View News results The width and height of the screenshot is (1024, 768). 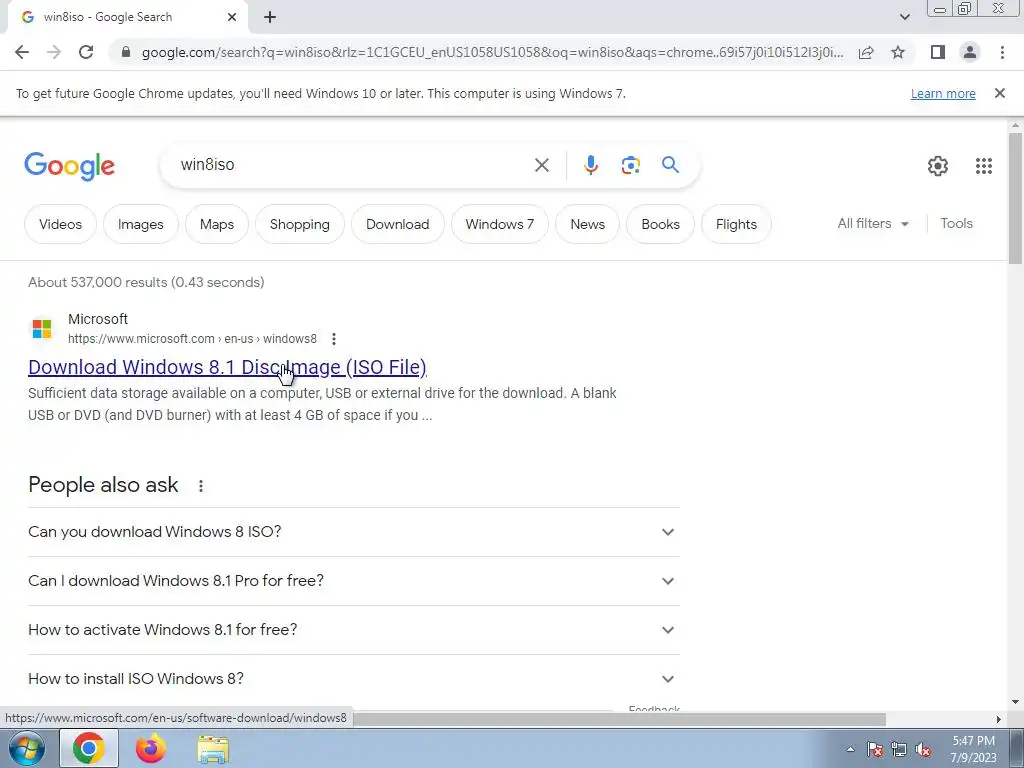pyautogui.click(x=587, y=224)
